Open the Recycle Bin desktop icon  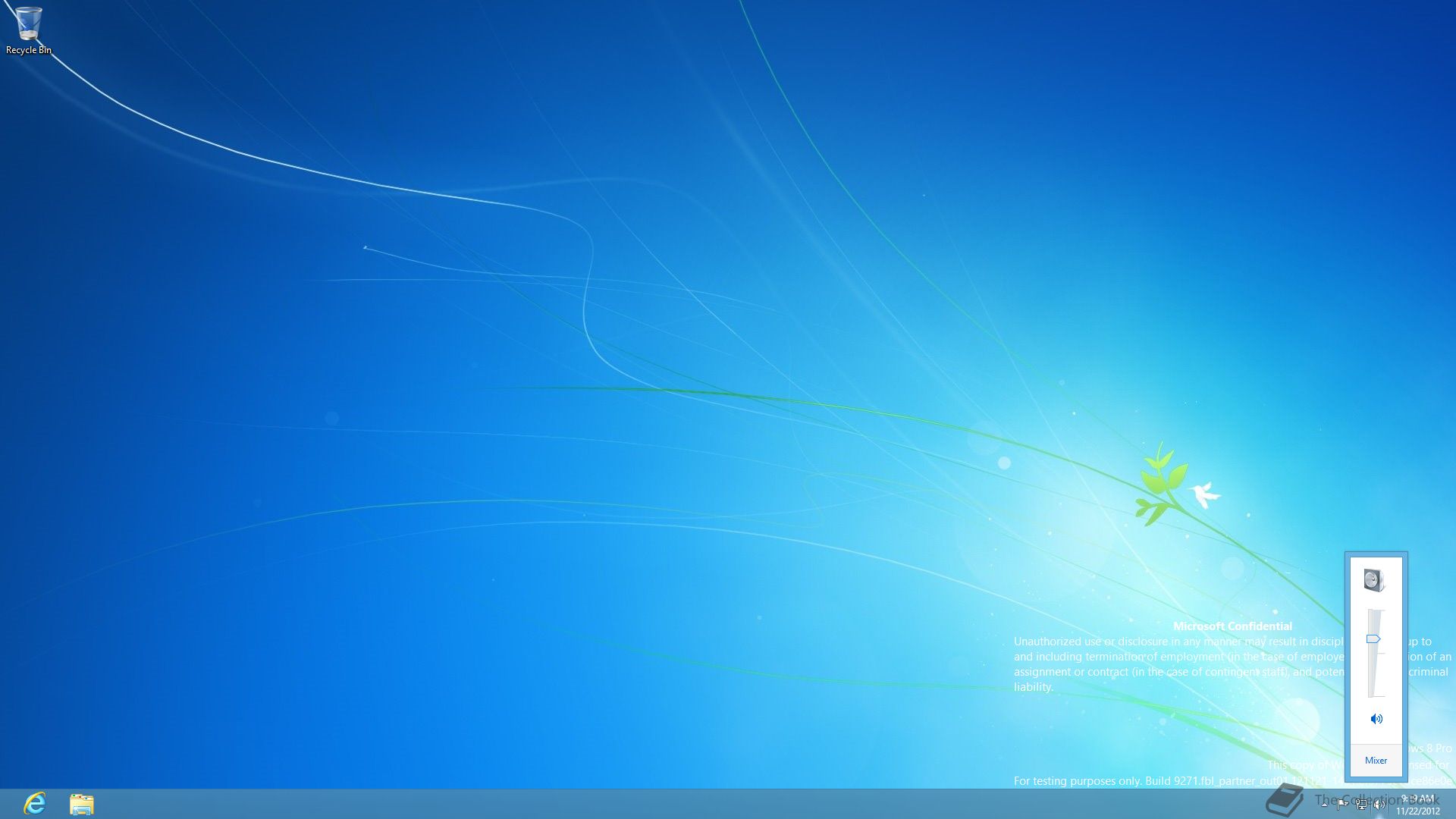point(28,31)
